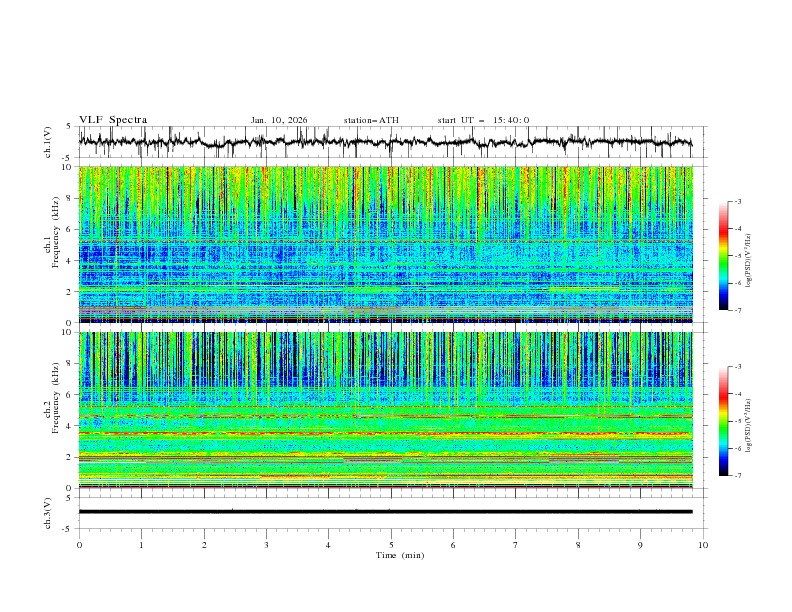Select the ch.1 color bar "log(PSD)(V²/Hz)" label

pyautogui.click(x=749, y=261)
